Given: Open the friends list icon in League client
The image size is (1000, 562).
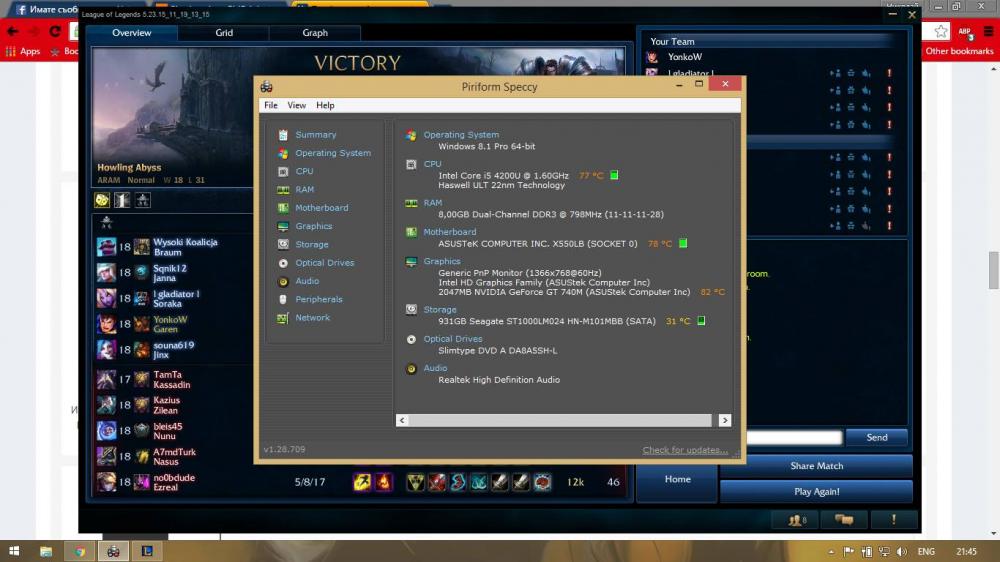Looking at the screenshot, I should click(x=797, y=521).
